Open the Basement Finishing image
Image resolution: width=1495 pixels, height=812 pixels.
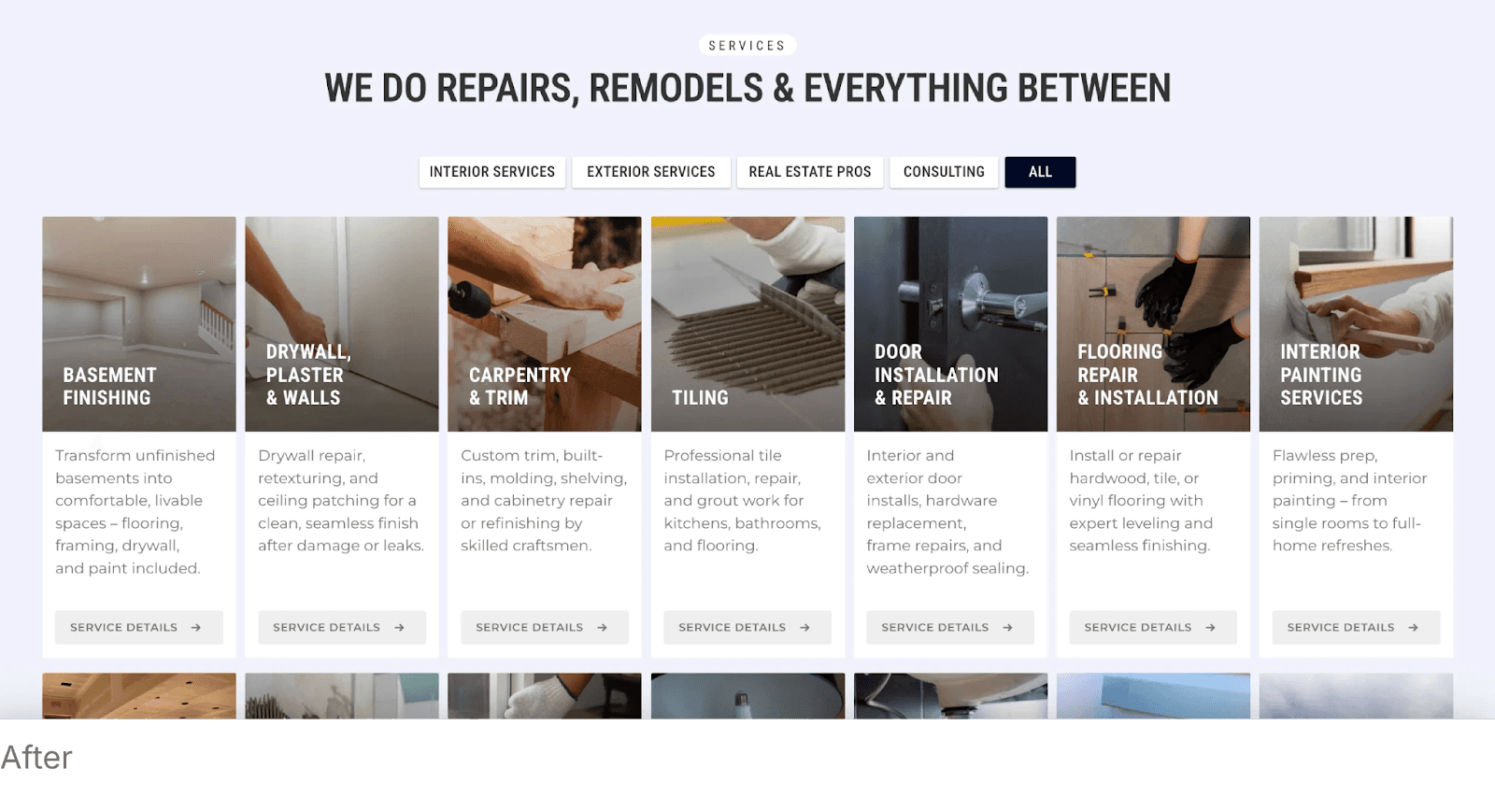point(139,324)
